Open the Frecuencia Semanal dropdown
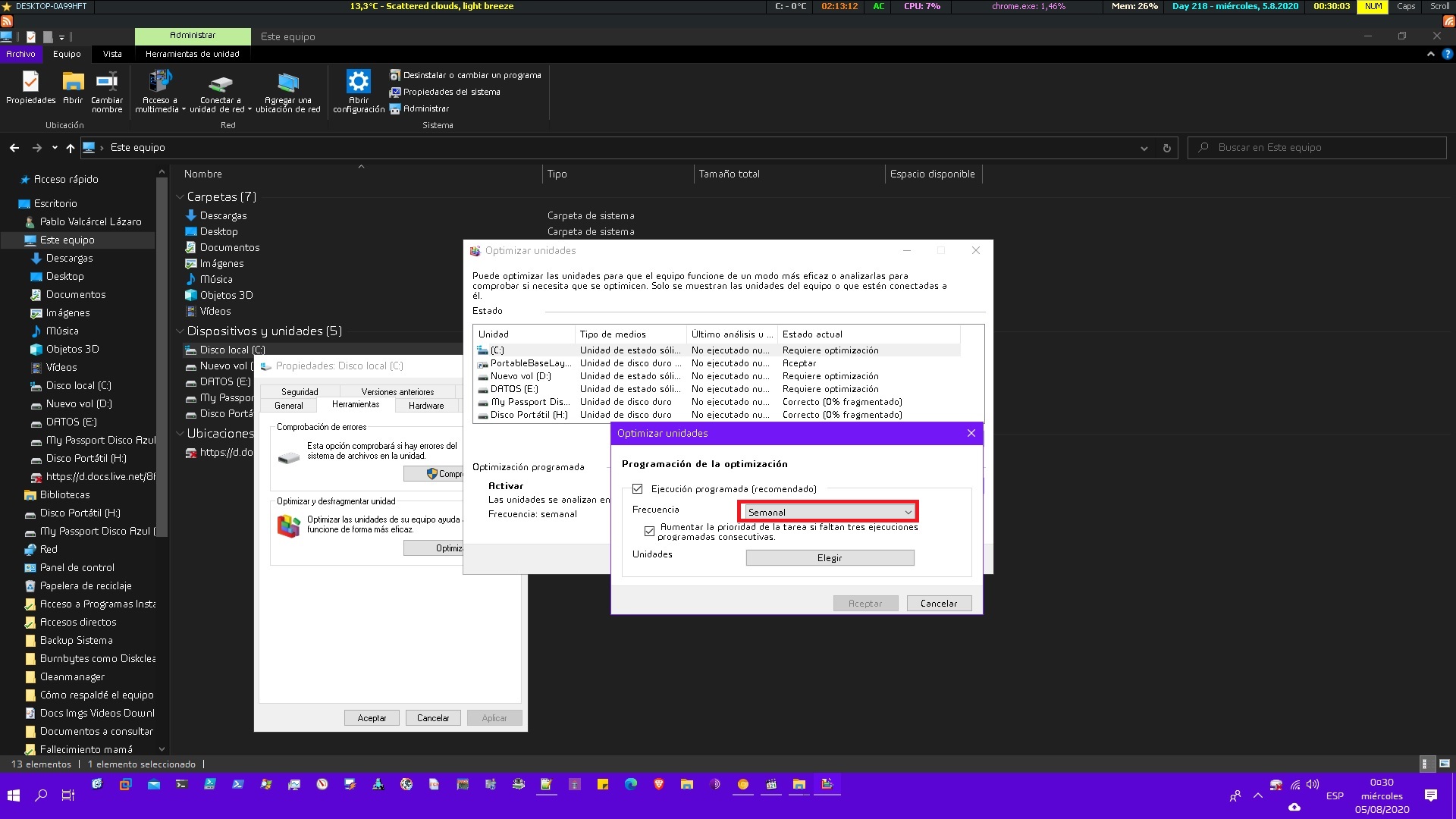Image resolution: width=1456 pixels, height=819 pixels. (829, 512)
